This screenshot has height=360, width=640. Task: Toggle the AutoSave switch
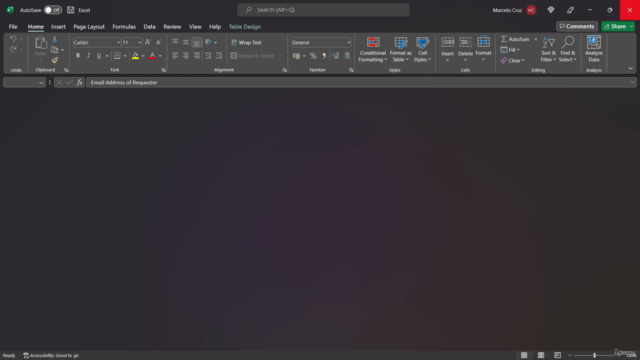coord(53,10)
